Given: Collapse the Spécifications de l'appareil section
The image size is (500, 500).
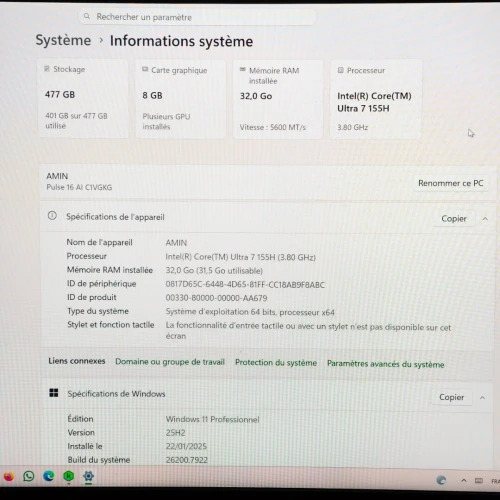Looking at the screenshot, I should (x=485, y=219).
